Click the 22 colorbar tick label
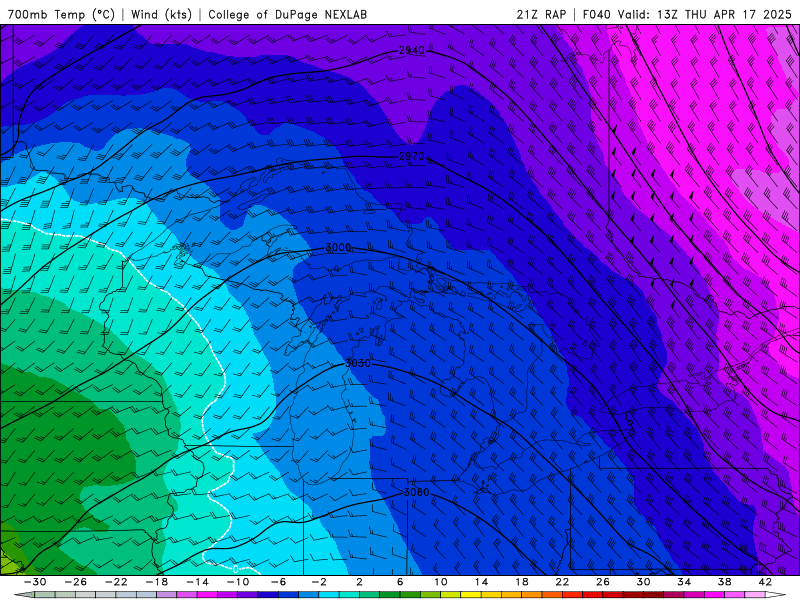This screenshot has width=800, height=600. pos(562,582)
